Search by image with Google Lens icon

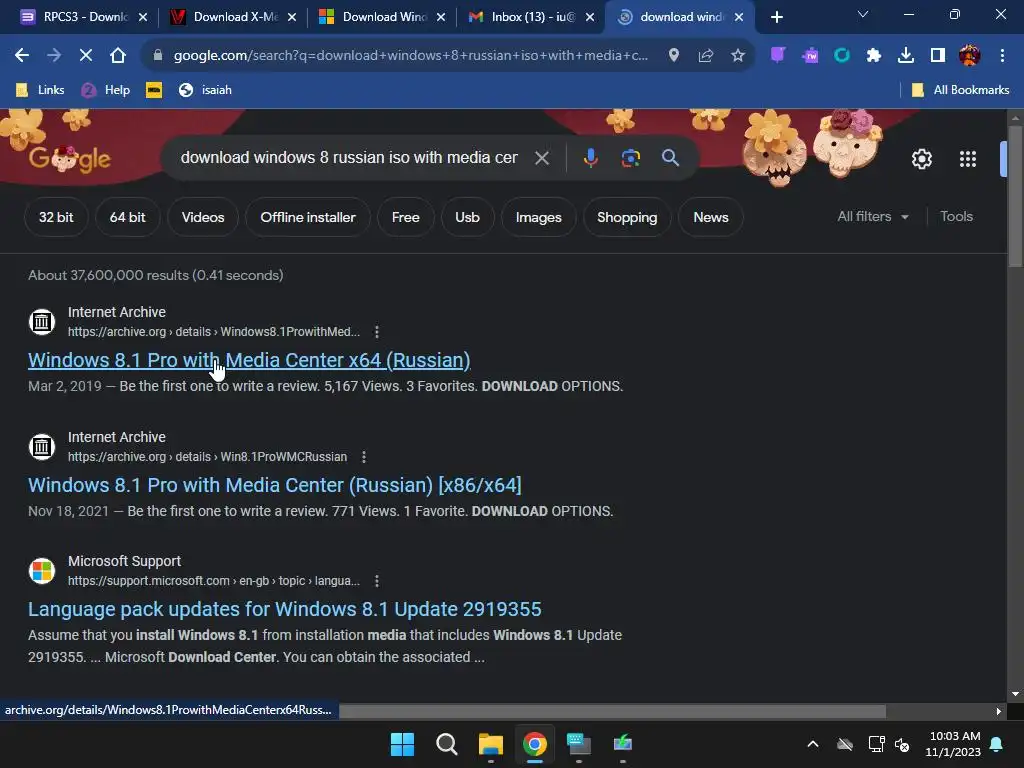[630, 158]
